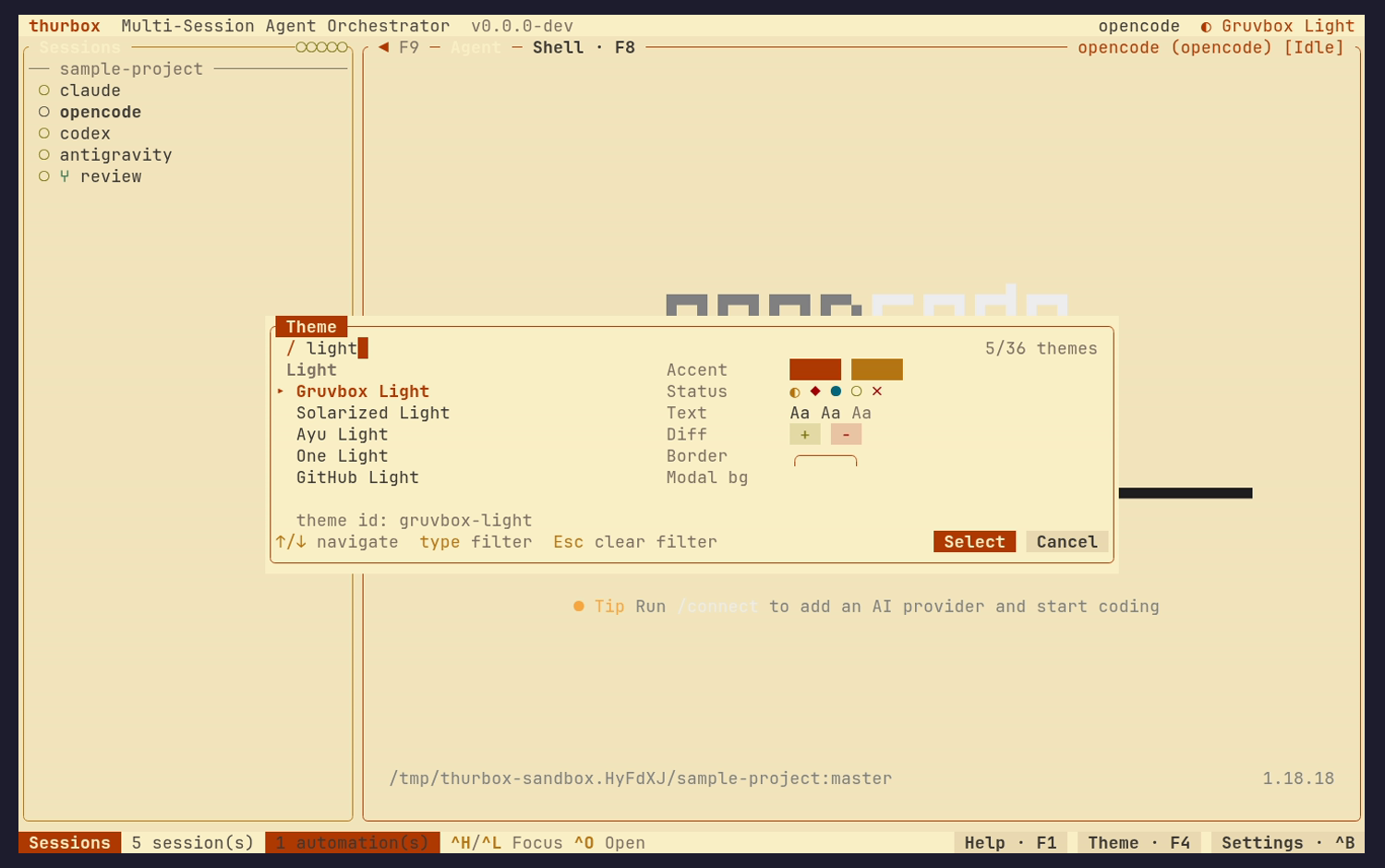Choose Ayu Light theme
1385x868 pixels.
click(342, 434)
